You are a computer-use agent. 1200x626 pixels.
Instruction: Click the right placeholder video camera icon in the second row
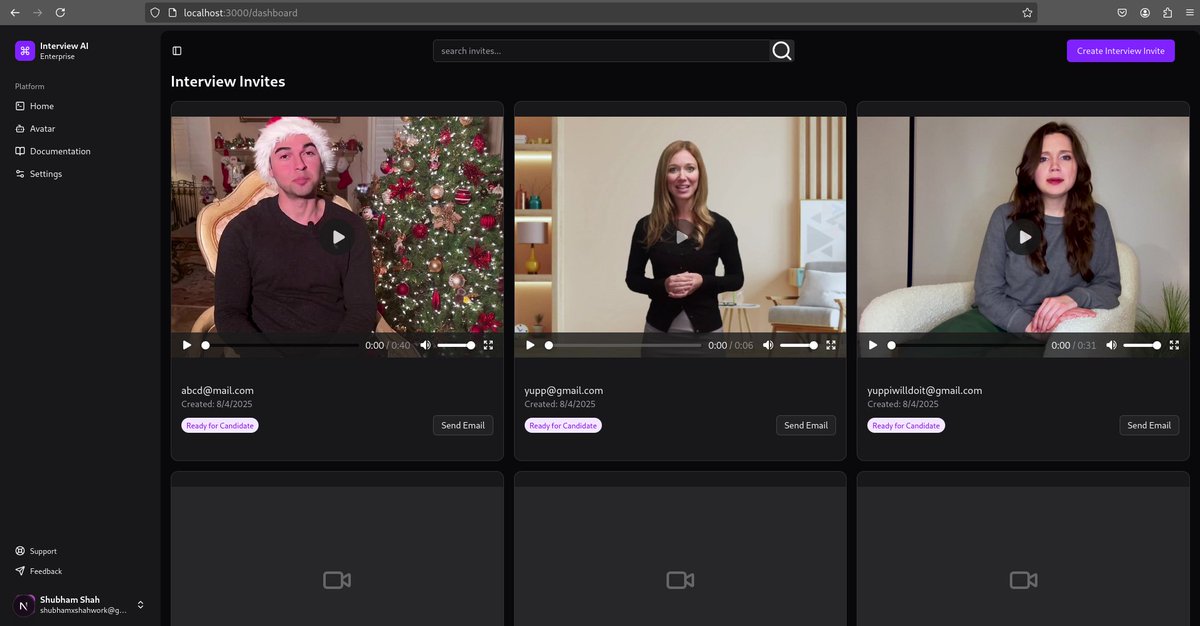click(x=1023, y=580)
